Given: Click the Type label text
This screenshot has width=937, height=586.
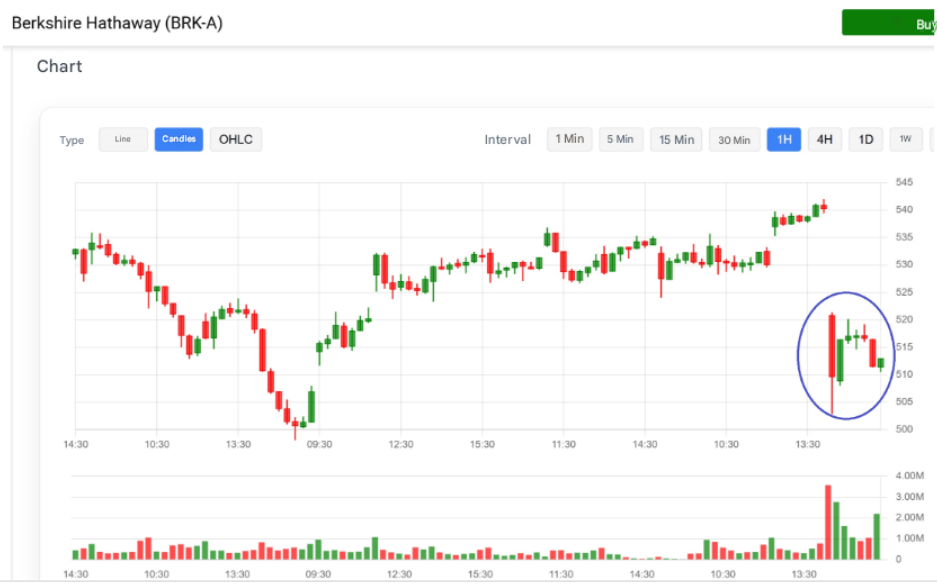Looking at the screenshot, I should (x=71, y=140).
